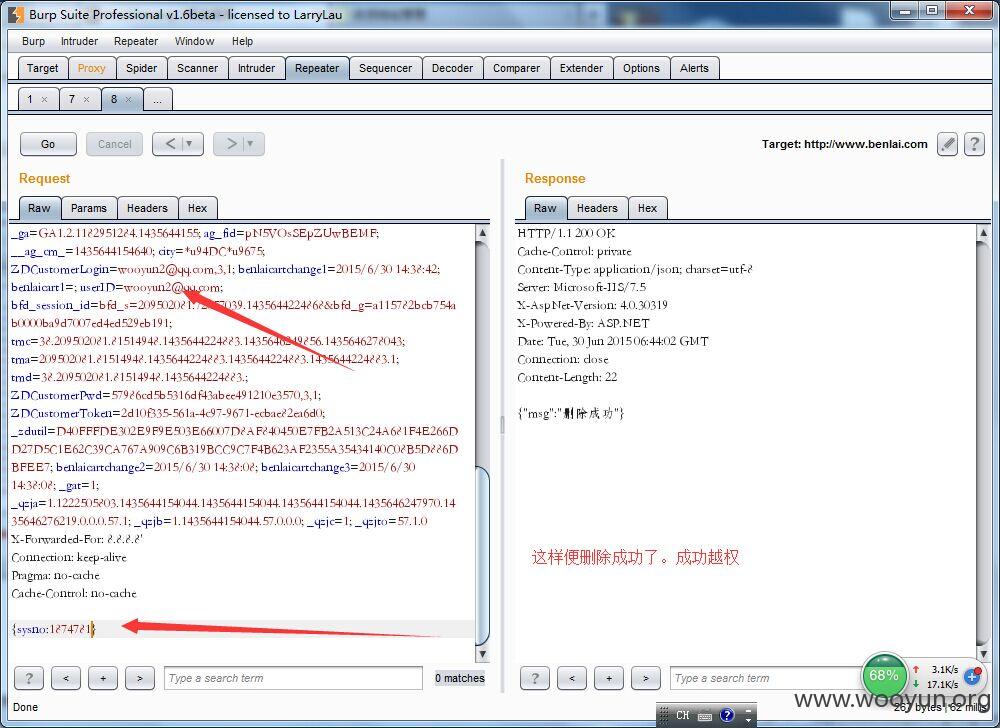This screenshot has width=1000, height=728.
Task: Close Repeater tab 1 with its x
Action: tap(44, 99)
